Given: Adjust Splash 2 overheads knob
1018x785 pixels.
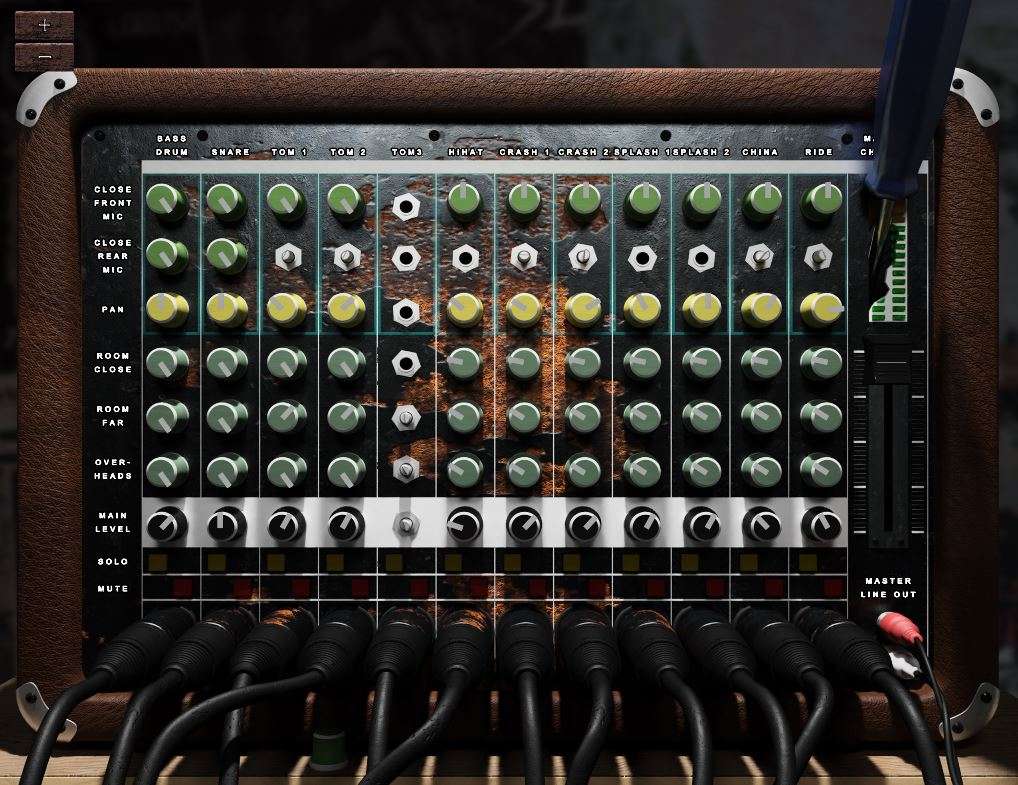Looking at the screenshot, I should point(701,471).
